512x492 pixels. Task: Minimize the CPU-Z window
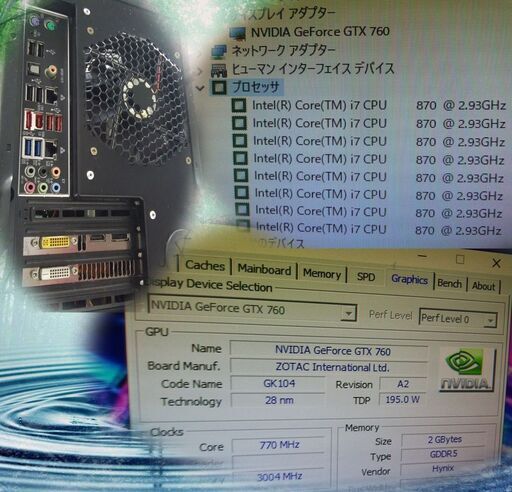click(422, 256)
